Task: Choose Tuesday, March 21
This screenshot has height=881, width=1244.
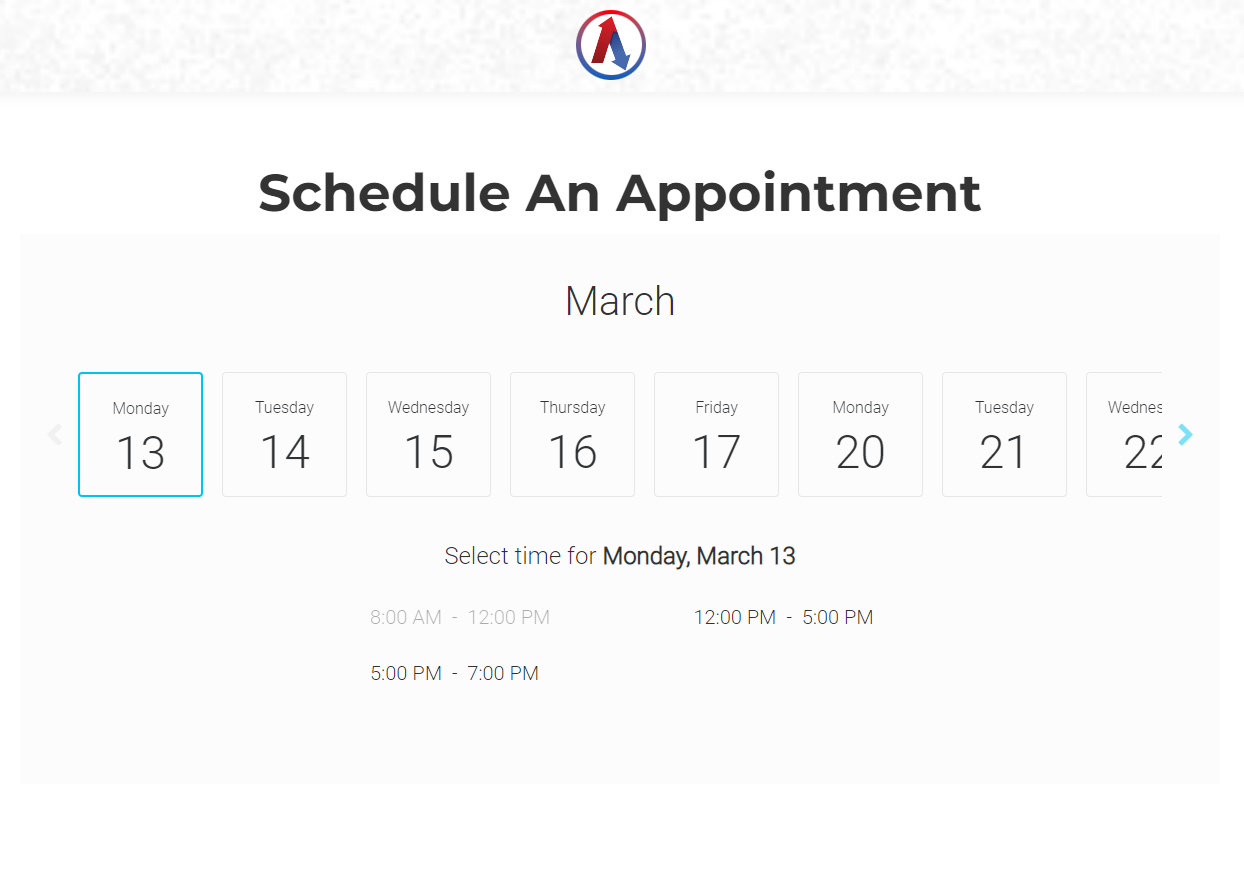Action: [x=1004, y=434]
